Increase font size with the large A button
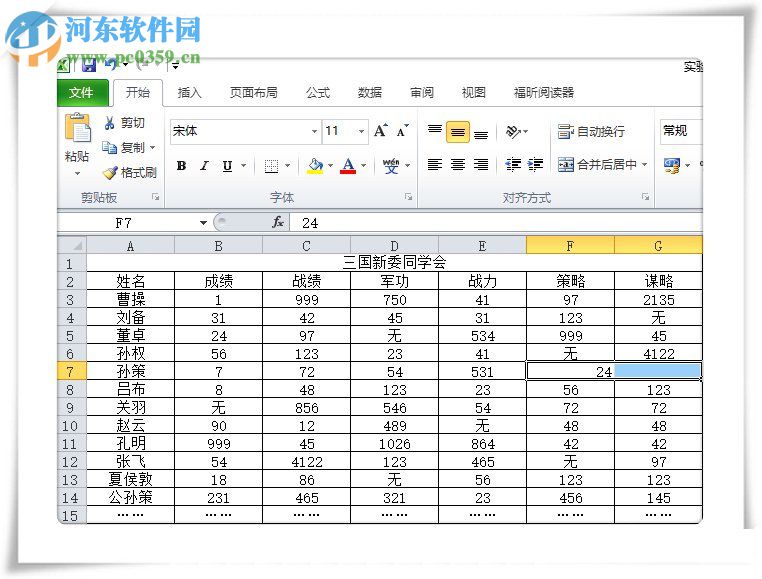Viewport: 762px width, 579px height. pos(381,131)
